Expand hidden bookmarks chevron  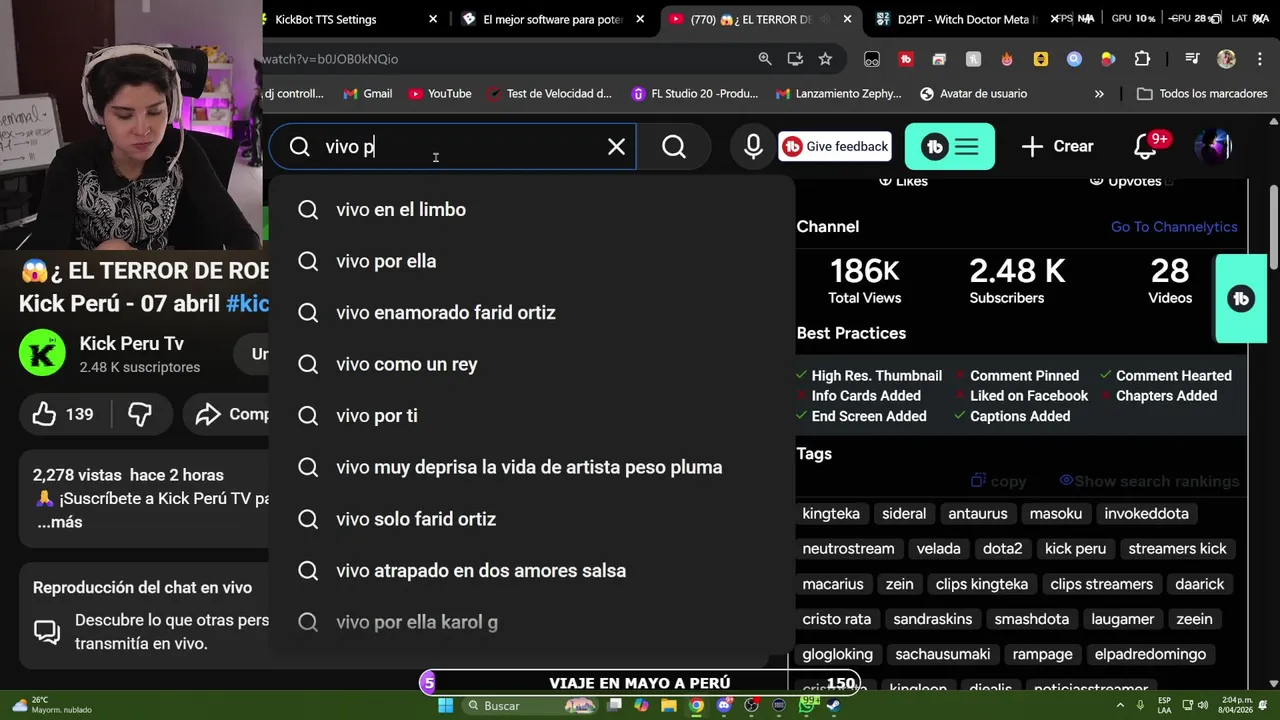pos(1099,94)
